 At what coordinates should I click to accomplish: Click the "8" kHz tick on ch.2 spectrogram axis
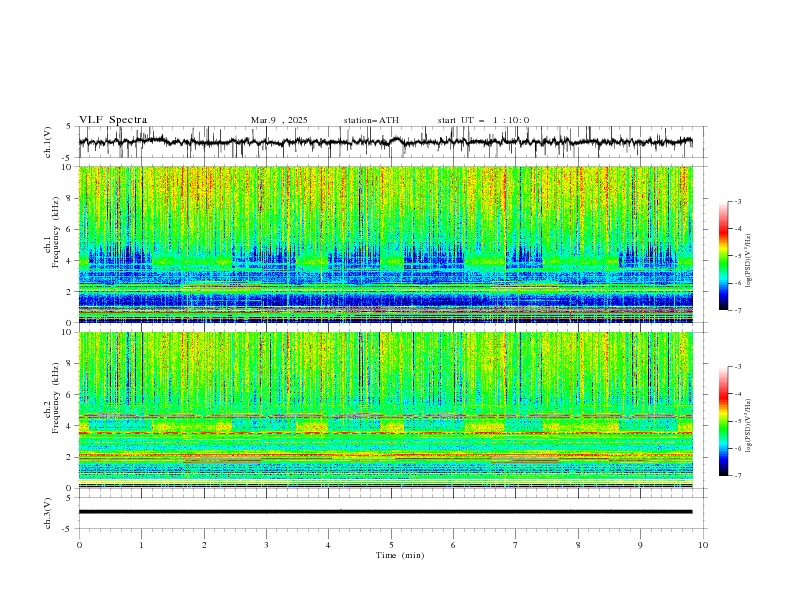[71, 364]
